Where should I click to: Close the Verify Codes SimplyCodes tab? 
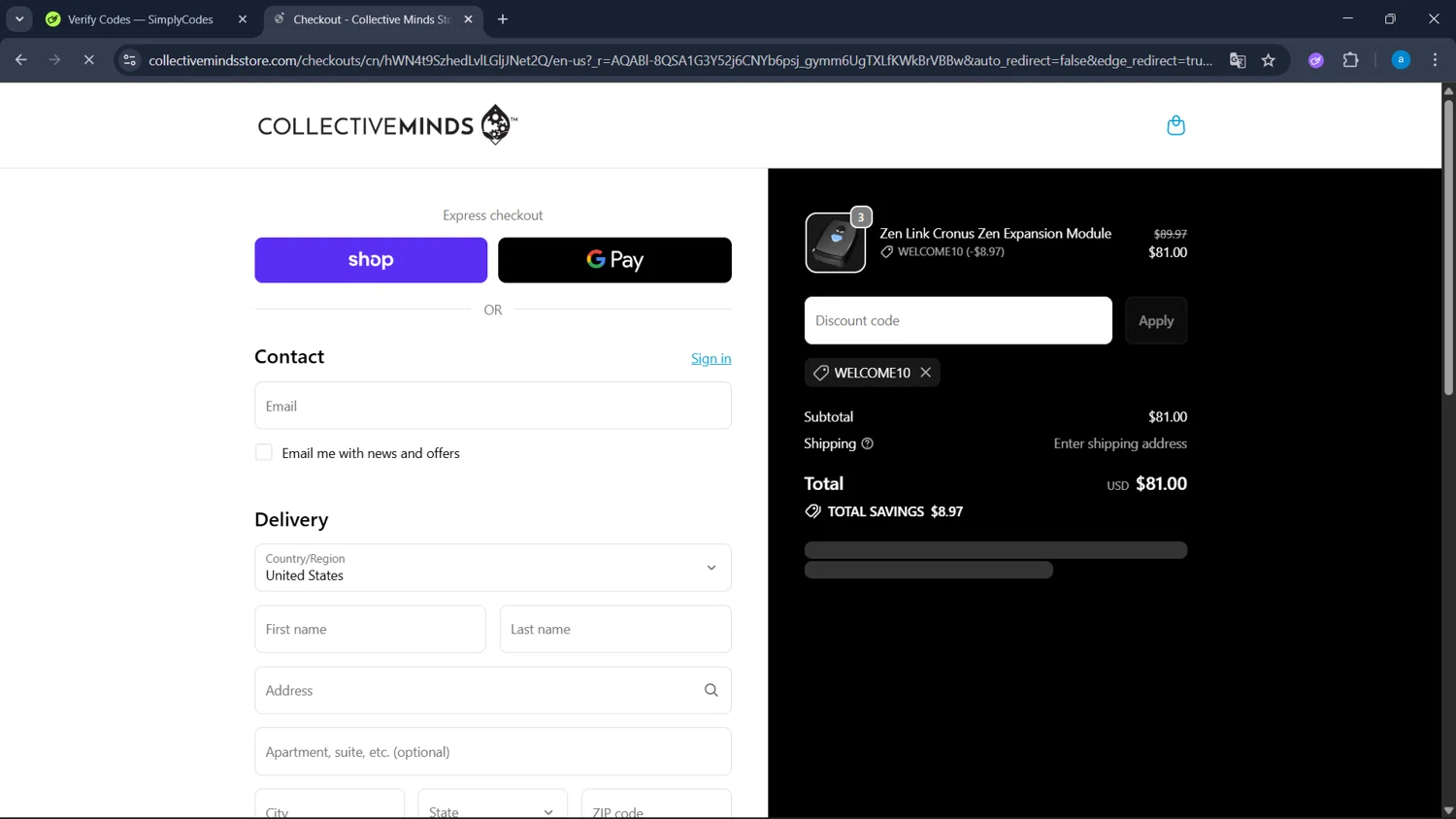pyautogui.click(x=243, y=19)
